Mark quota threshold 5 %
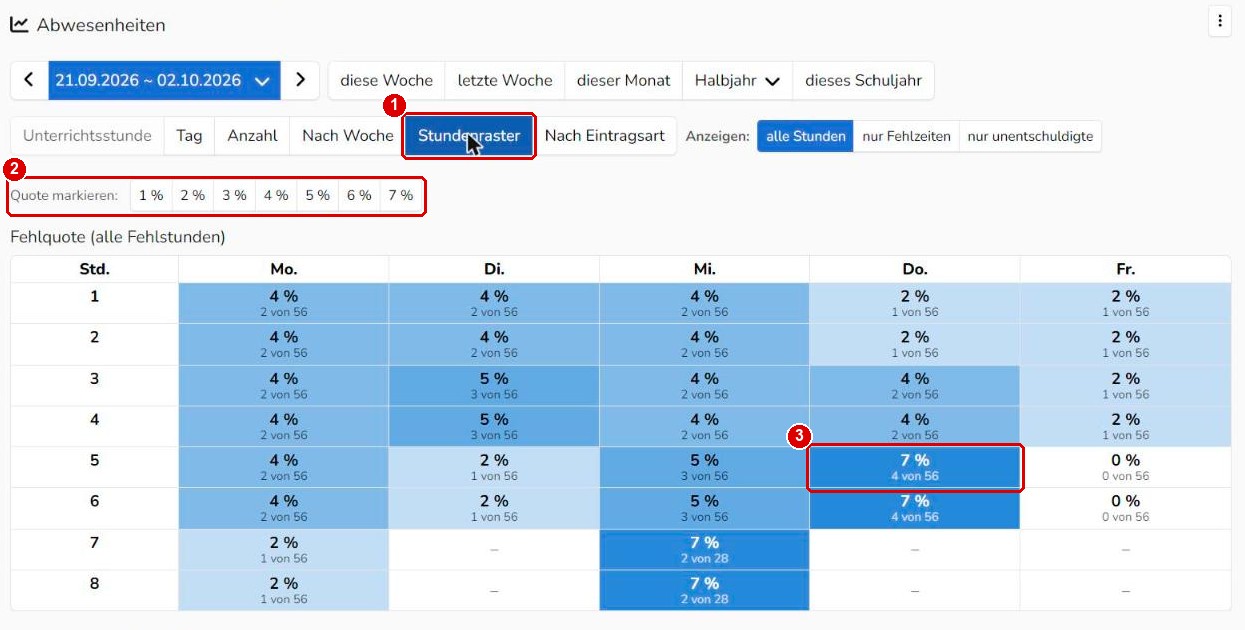The height and width of the screenshot is (630, 1245). pyautogui.click(x=317, y=195)
